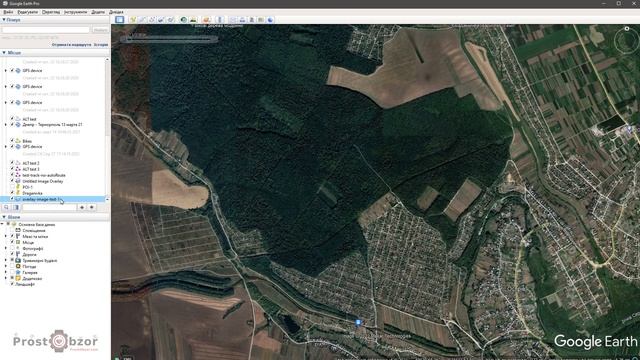Toggle the Untitled Image Overlay checkbox
Screen dimensions: 640x360
[12, 181]
